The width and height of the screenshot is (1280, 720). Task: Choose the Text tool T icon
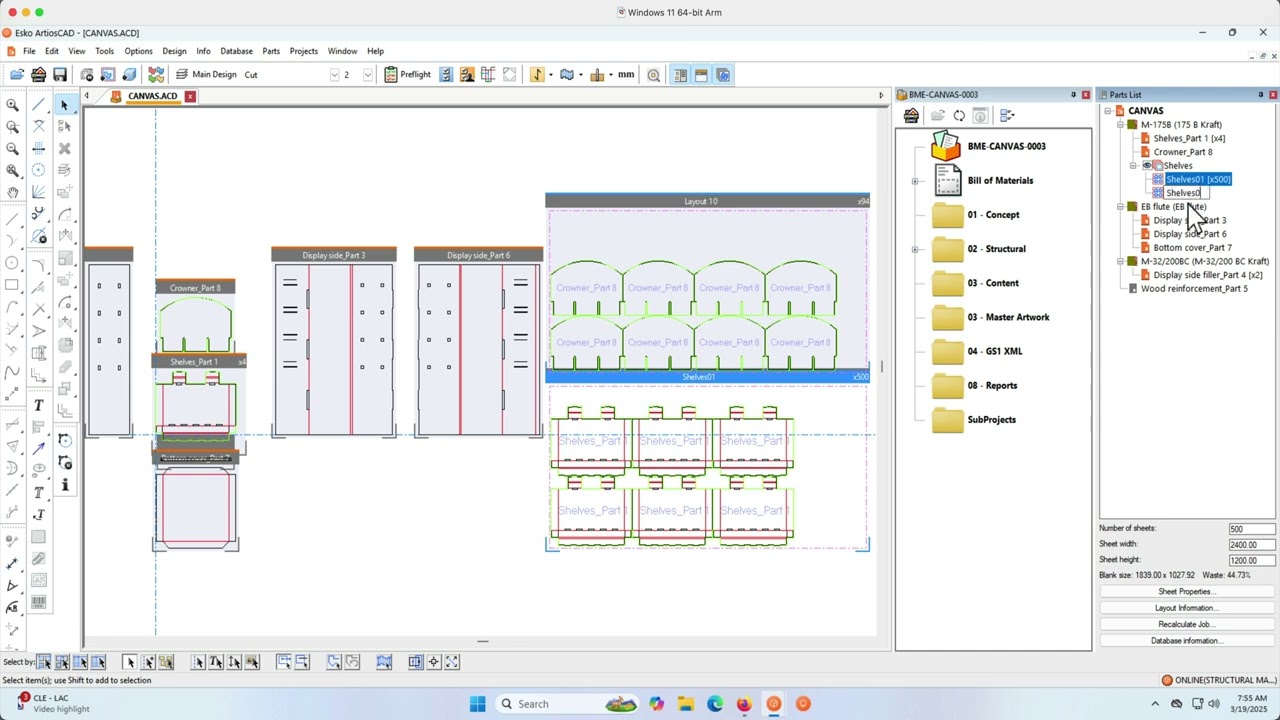(39, 405)
